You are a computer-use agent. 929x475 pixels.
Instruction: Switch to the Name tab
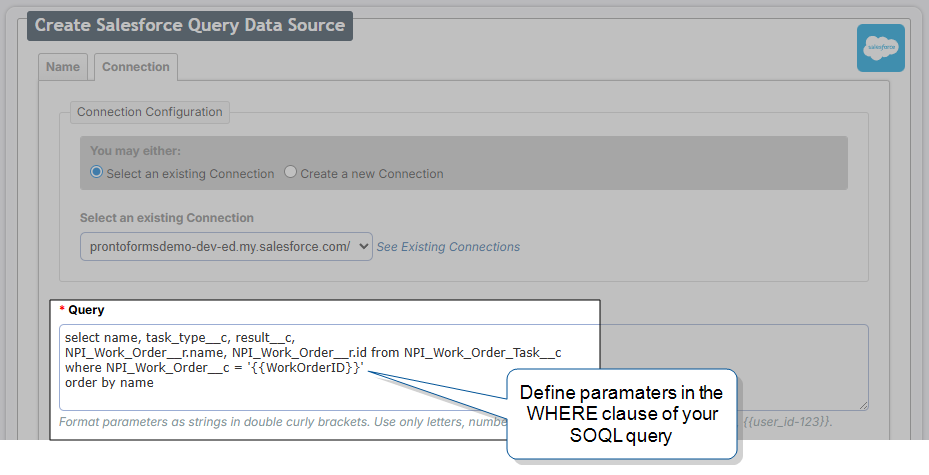click(x=63, y=67)
